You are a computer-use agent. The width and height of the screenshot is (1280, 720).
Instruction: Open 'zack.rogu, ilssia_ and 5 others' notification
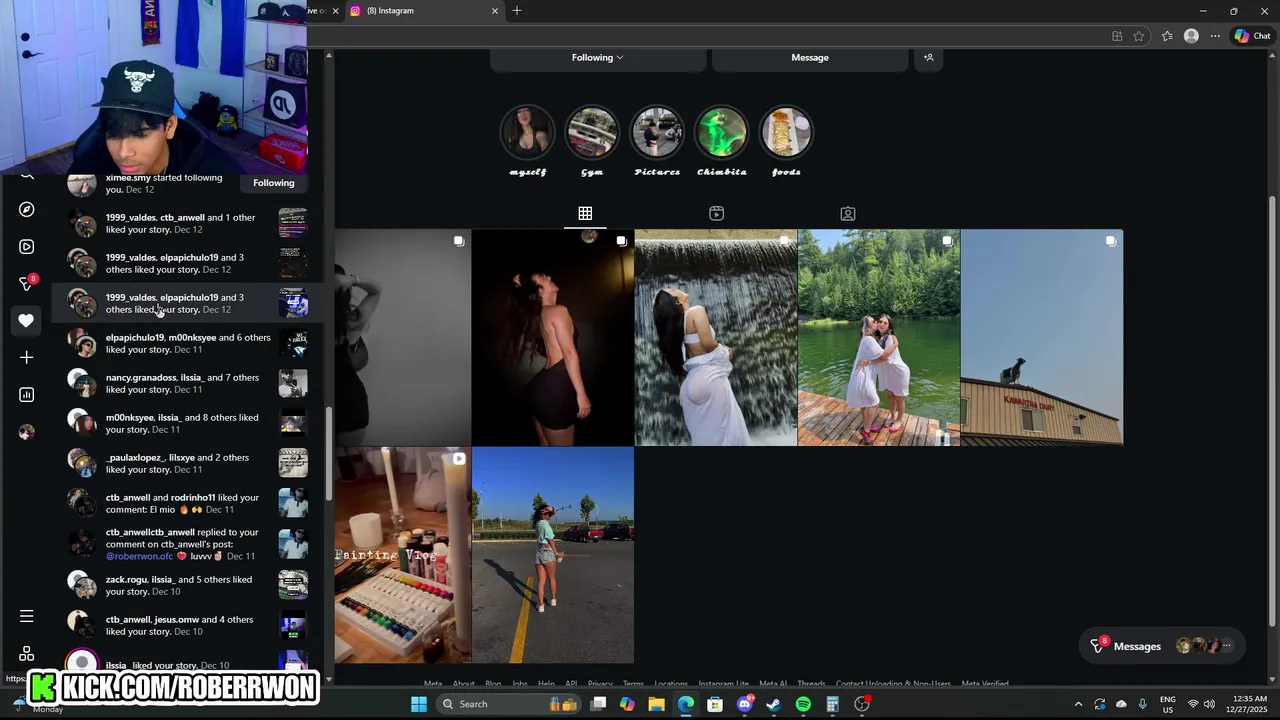click(x=187, y=585)
